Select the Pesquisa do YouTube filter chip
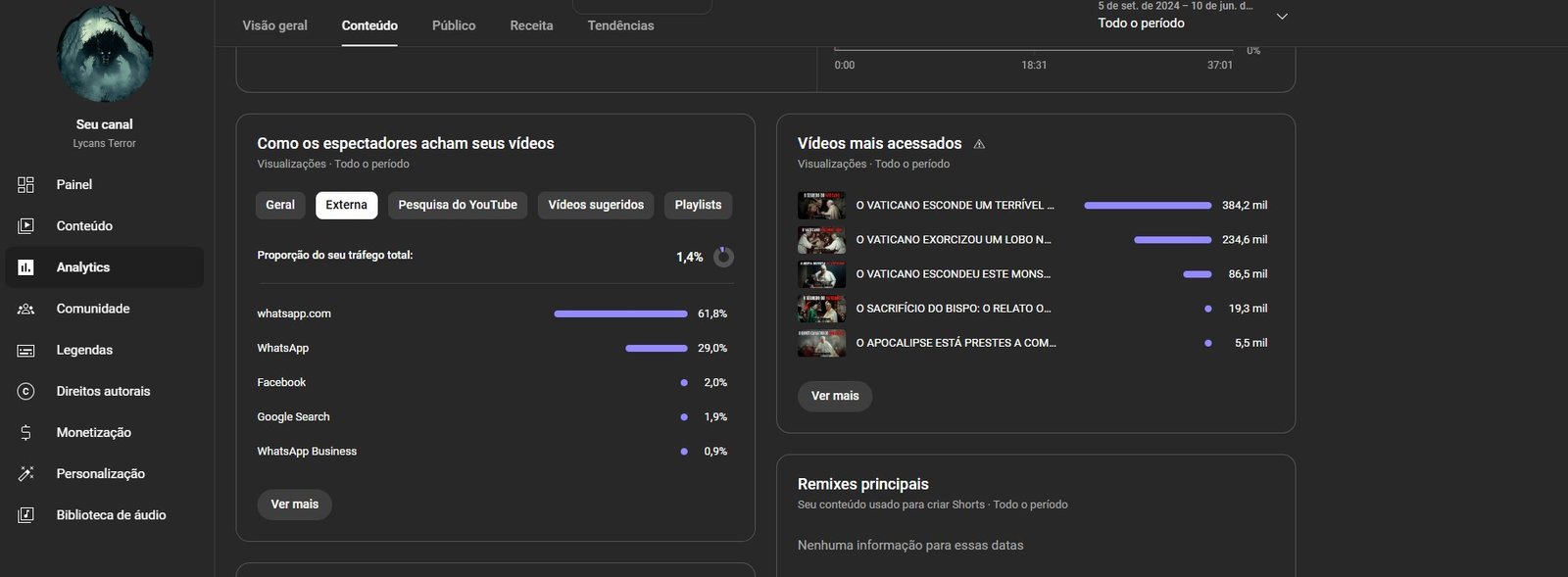 (458, 205)
